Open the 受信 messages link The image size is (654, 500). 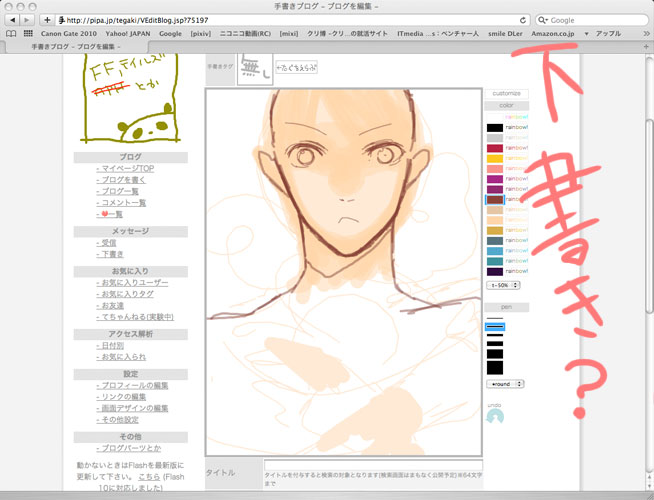106,243
